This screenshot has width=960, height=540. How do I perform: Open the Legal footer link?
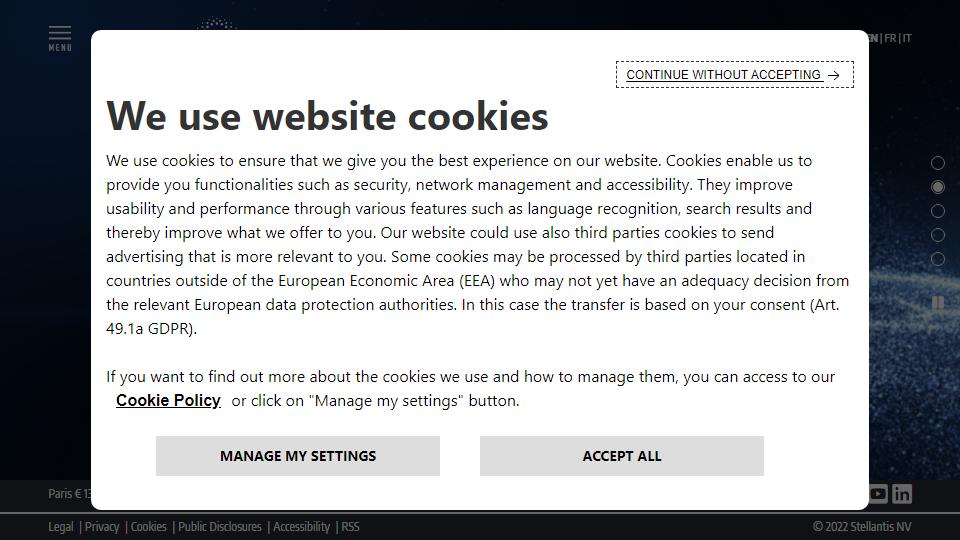pos(61,527)
